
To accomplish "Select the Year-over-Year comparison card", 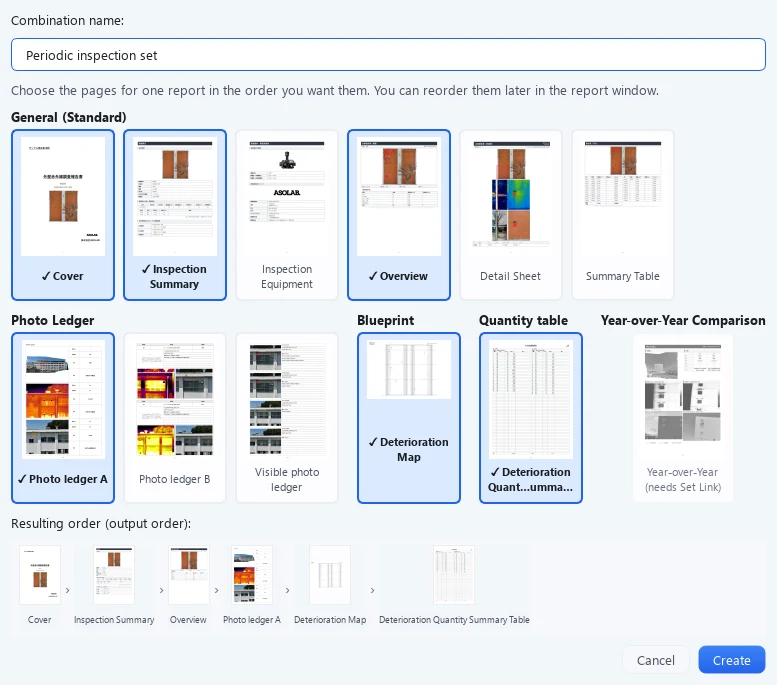I will point(683,418).
